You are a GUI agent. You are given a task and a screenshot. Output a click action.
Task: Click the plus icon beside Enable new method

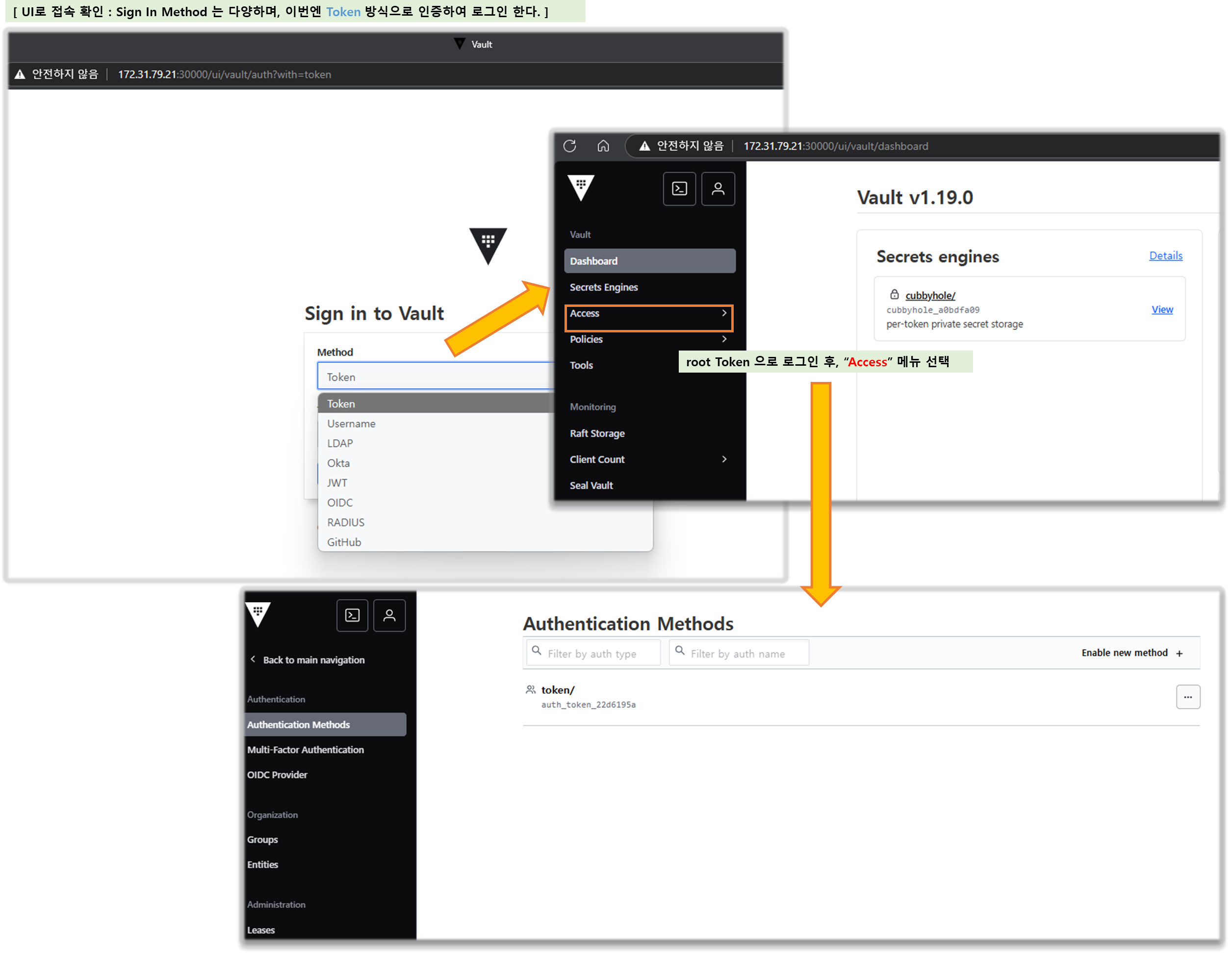pyautogui.click(x=1180, y=654)
